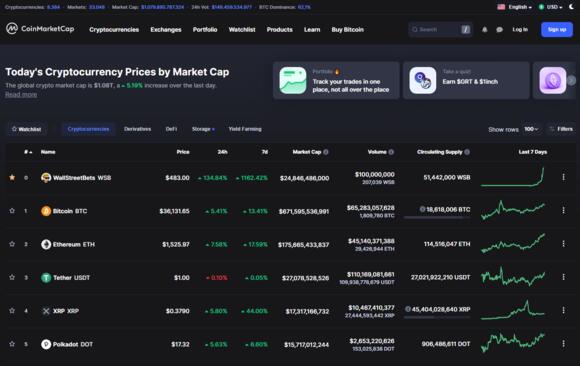Click the XRP coin icon
Screen dimensions: 580x366
(x=46, y=311)
